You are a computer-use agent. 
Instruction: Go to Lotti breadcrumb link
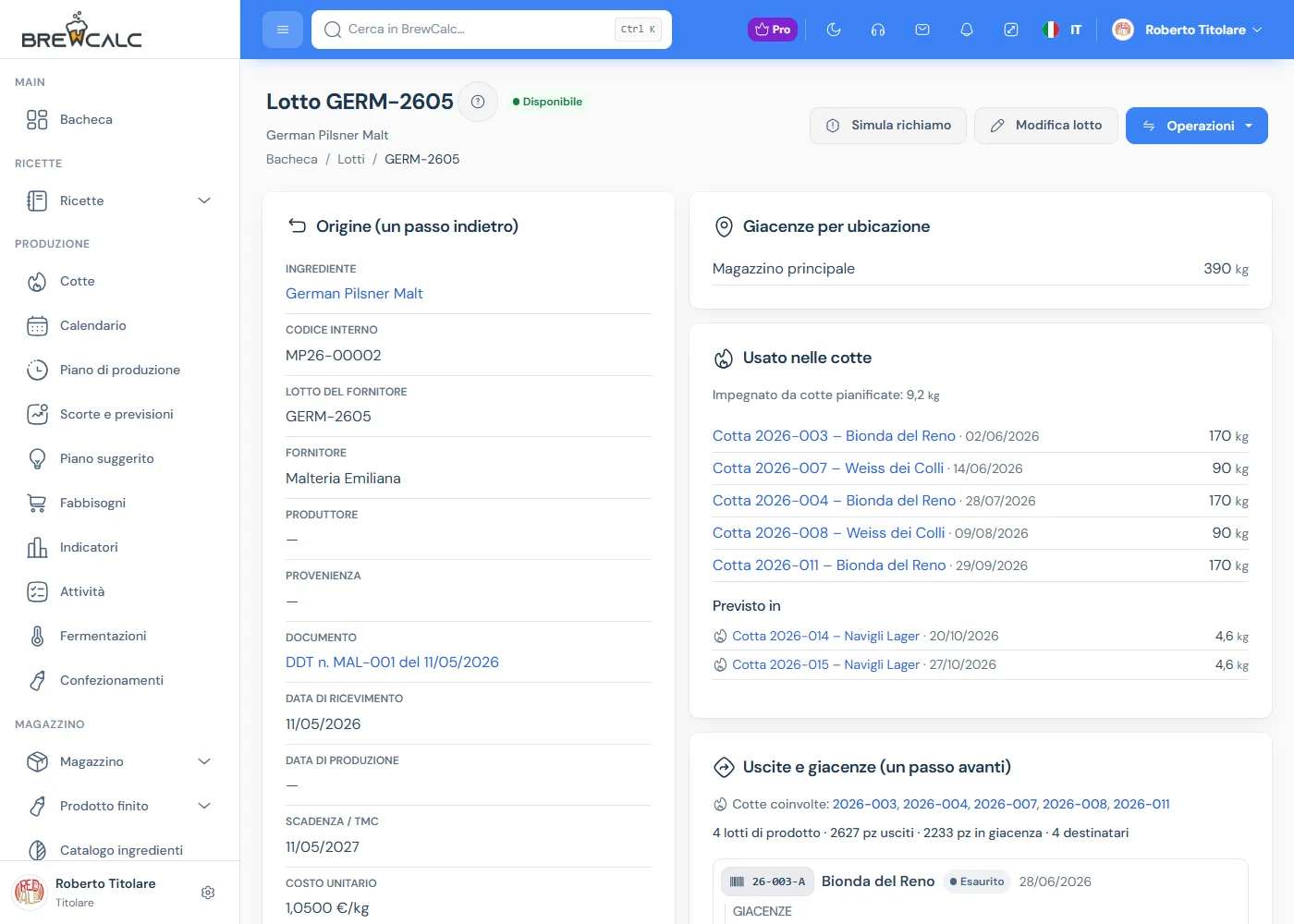tap(351, 159)
